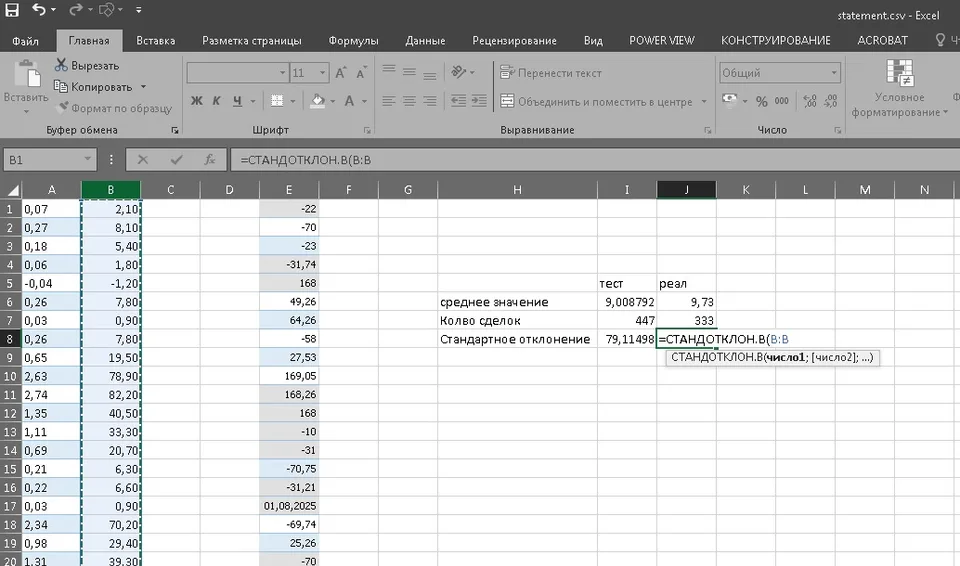The width and height of the screenshot is (960, 566).
Task: Click inside the formula bar text
Action: [x=305, y=160]
